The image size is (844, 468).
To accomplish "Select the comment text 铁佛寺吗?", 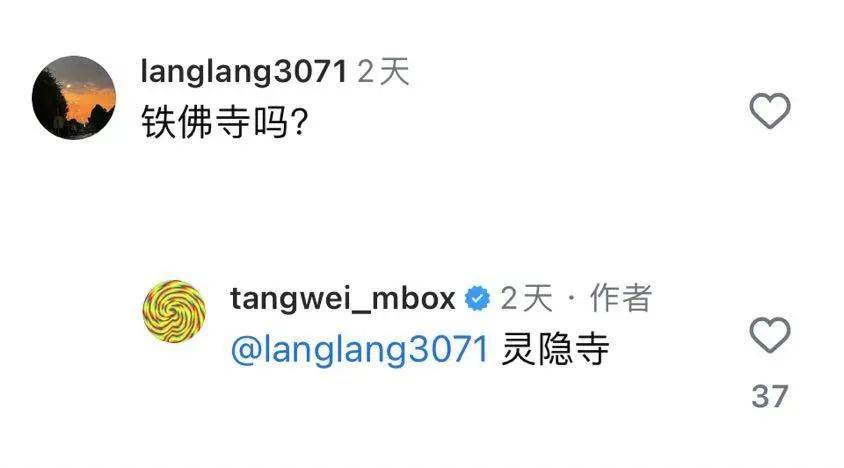I will pyautogui.click(x=224, y=122).
